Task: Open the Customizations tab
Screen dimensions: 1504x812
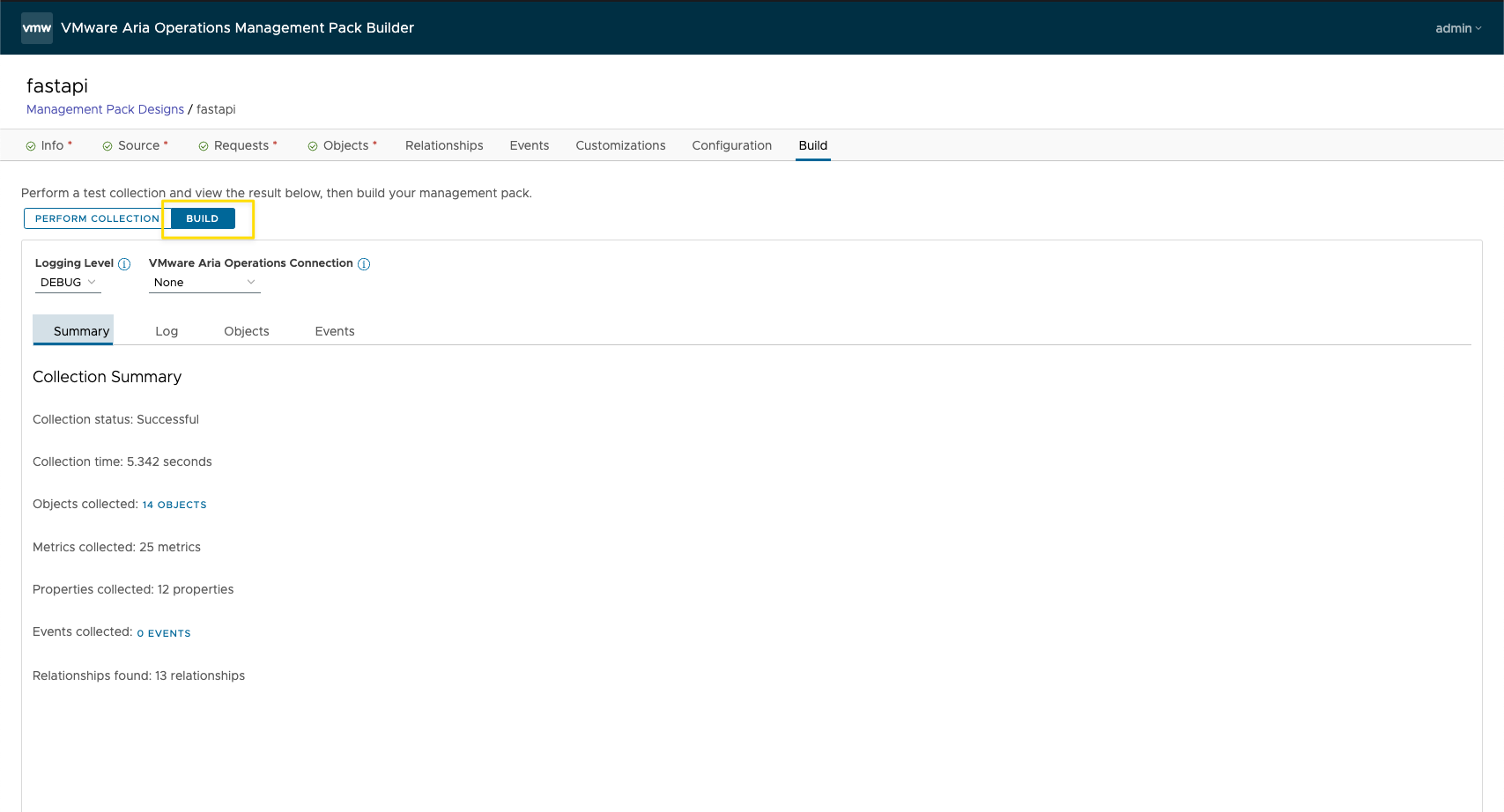Action: pos(620,145)
